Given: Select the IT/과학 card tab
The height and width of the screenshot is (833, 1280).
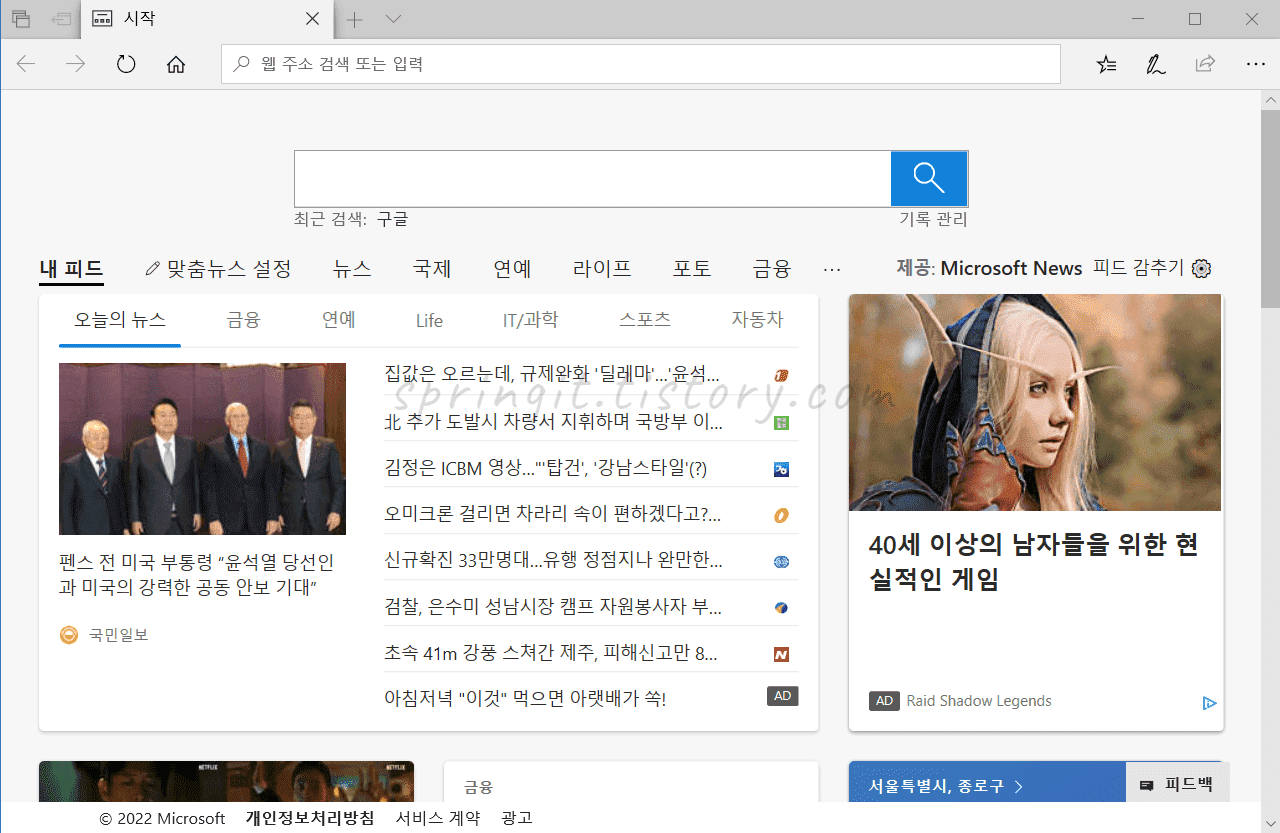Looking at the screenshot, I should (x=530, y=320).
